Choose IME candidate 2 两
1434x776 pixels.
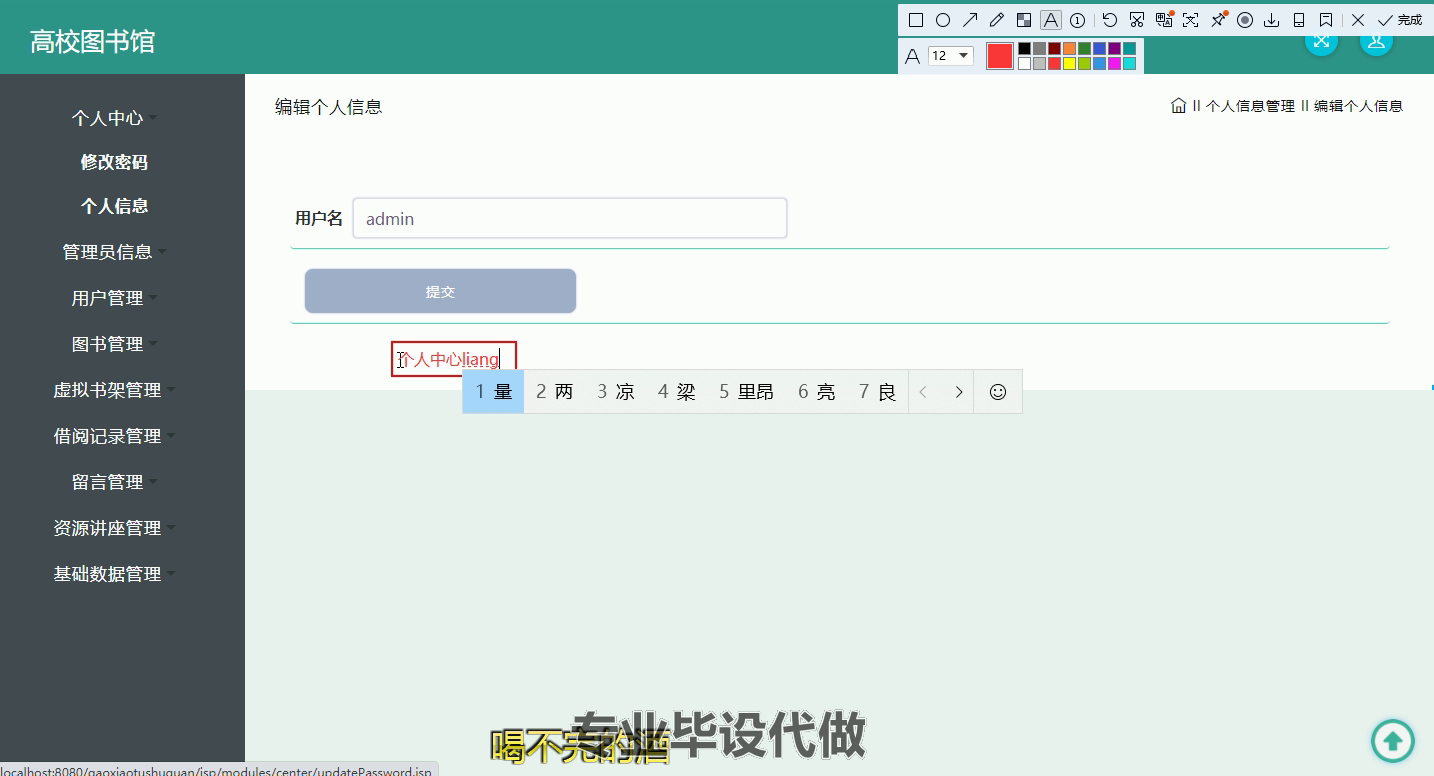[555, 392]
